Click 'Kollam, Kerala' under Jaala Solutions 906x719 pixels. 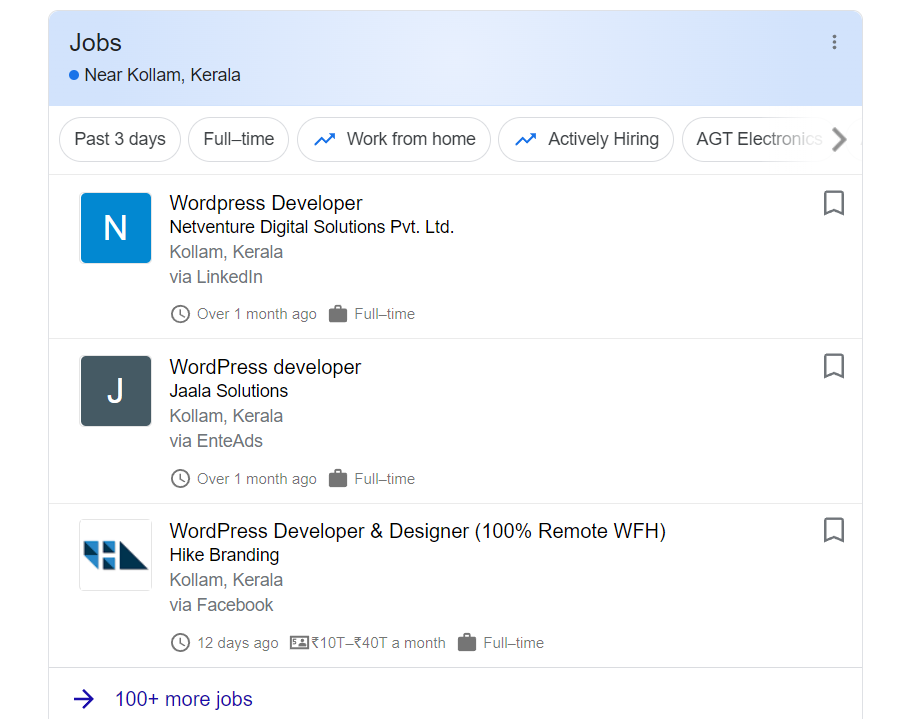[226, 416]
